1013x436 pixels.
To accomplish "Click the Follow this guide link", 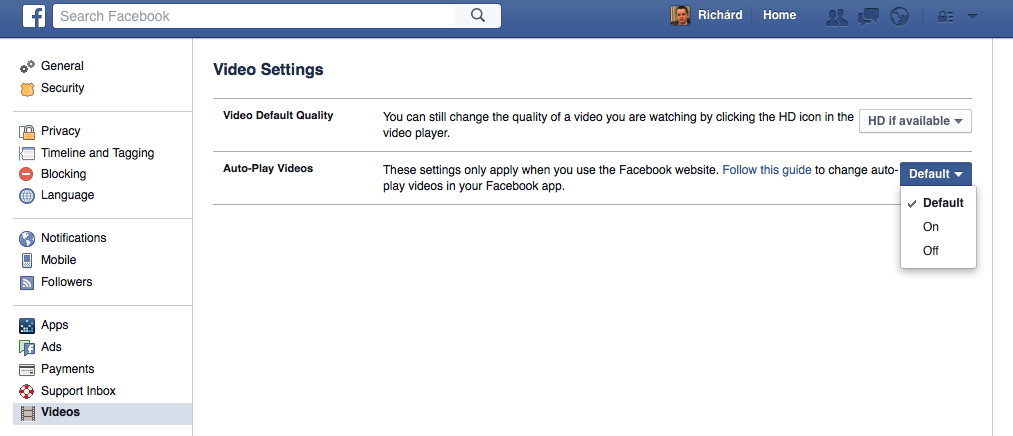I will [766, 170].
